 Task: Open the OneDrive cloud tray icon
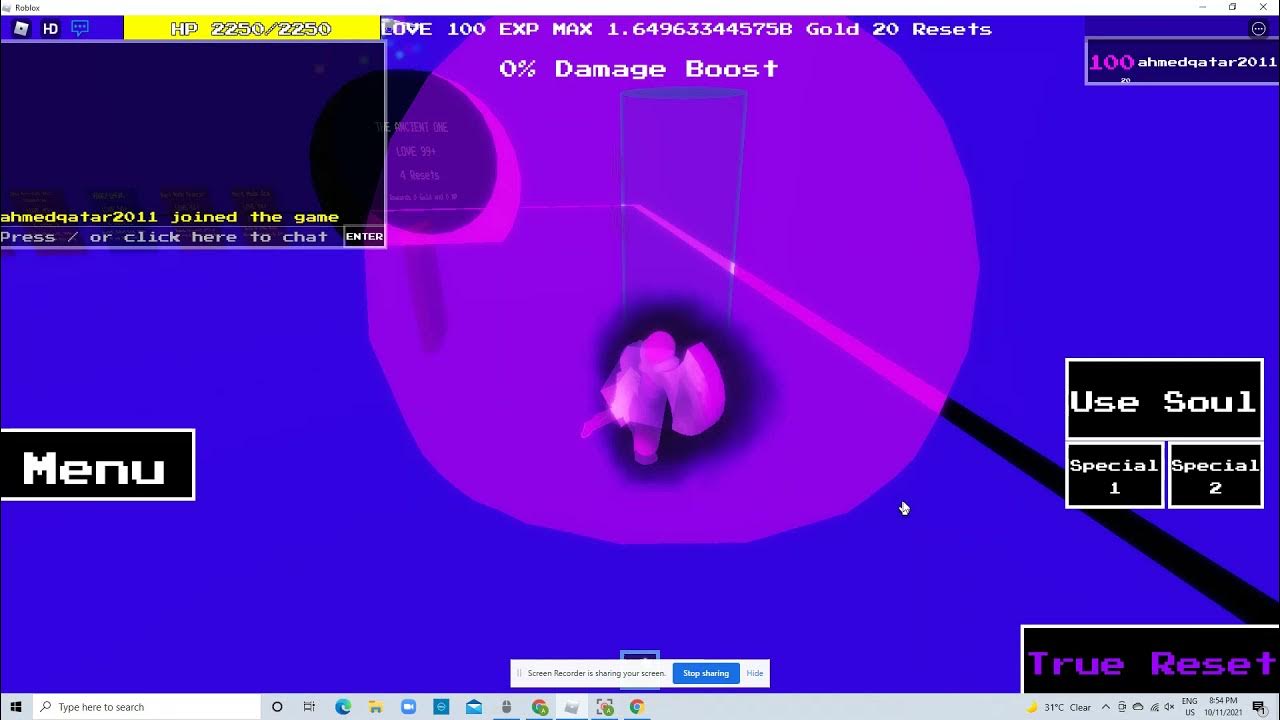tap(1138, 707)
